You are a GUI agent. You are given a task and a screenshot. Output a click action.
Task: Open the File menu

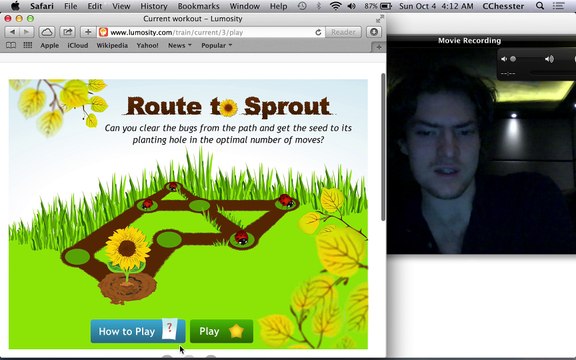[x=71, y=6]
